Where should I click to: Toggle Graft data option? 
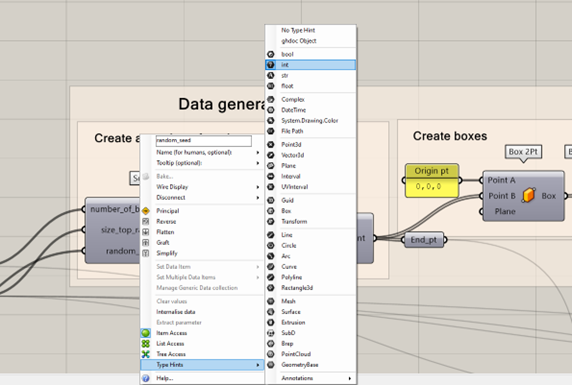202,243
